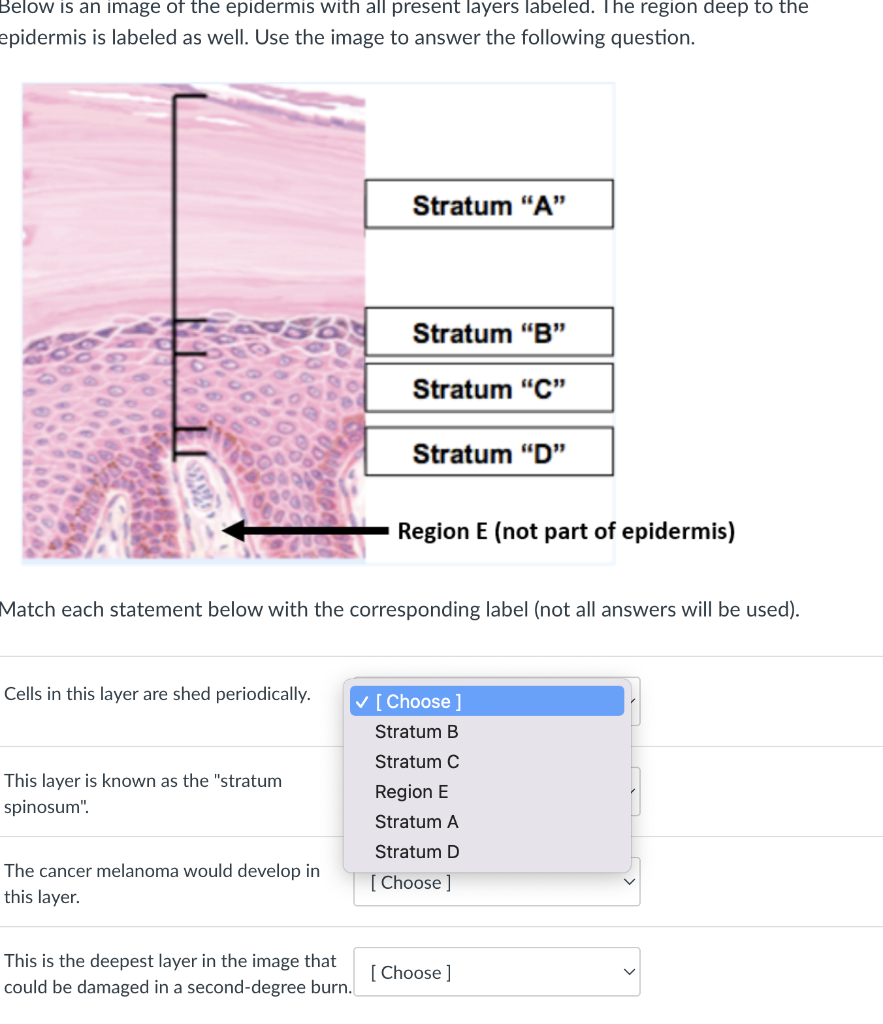883x1024 pixels.
Task: Pick "Stratum A" from the dropdown options
Action: point(416,821)
